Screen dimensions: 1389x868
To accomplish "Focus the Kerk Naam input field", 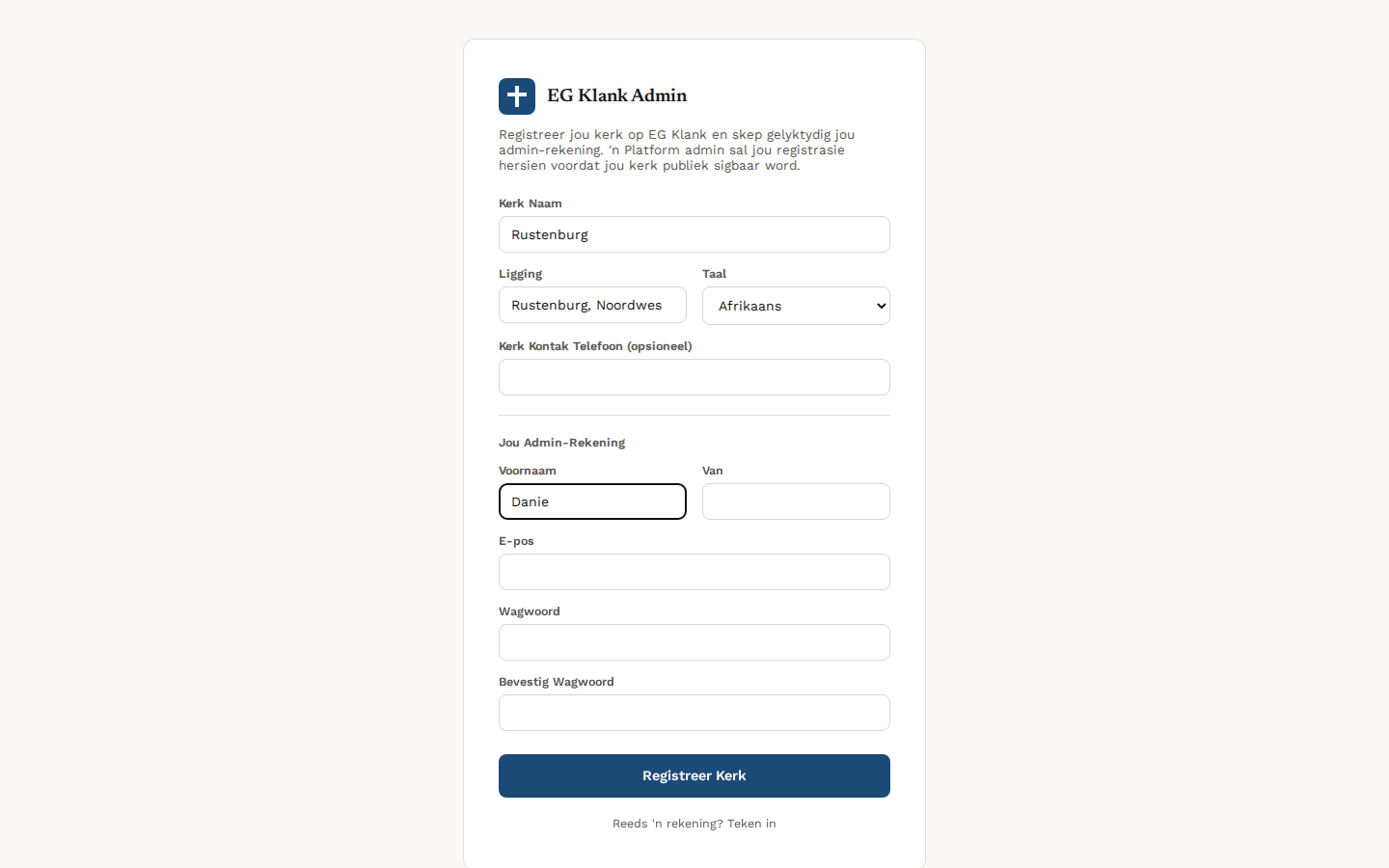I will 694,234.
